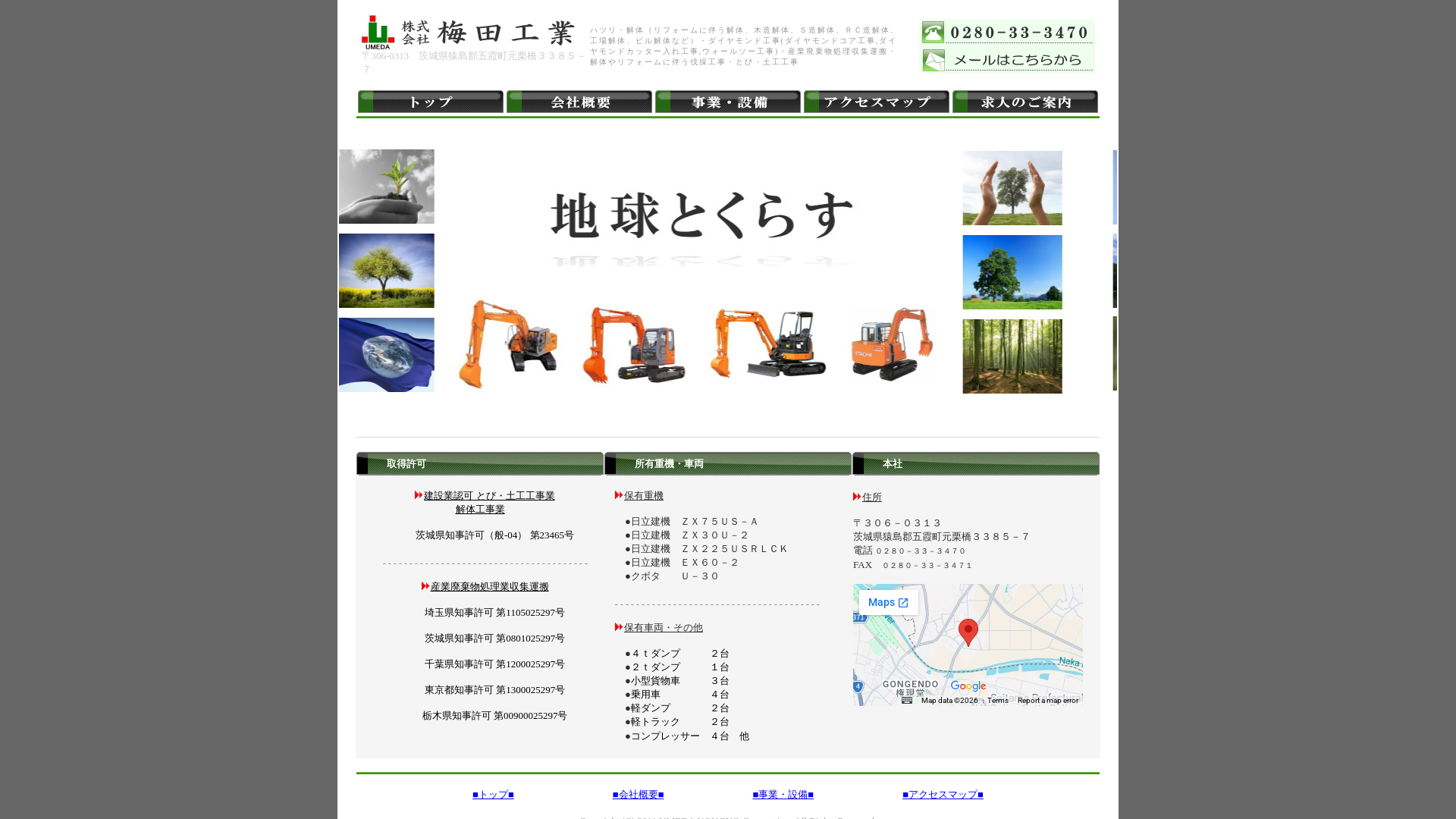
Task: Click the FAX 0280-33-3471 text
Action: point(912,565)
